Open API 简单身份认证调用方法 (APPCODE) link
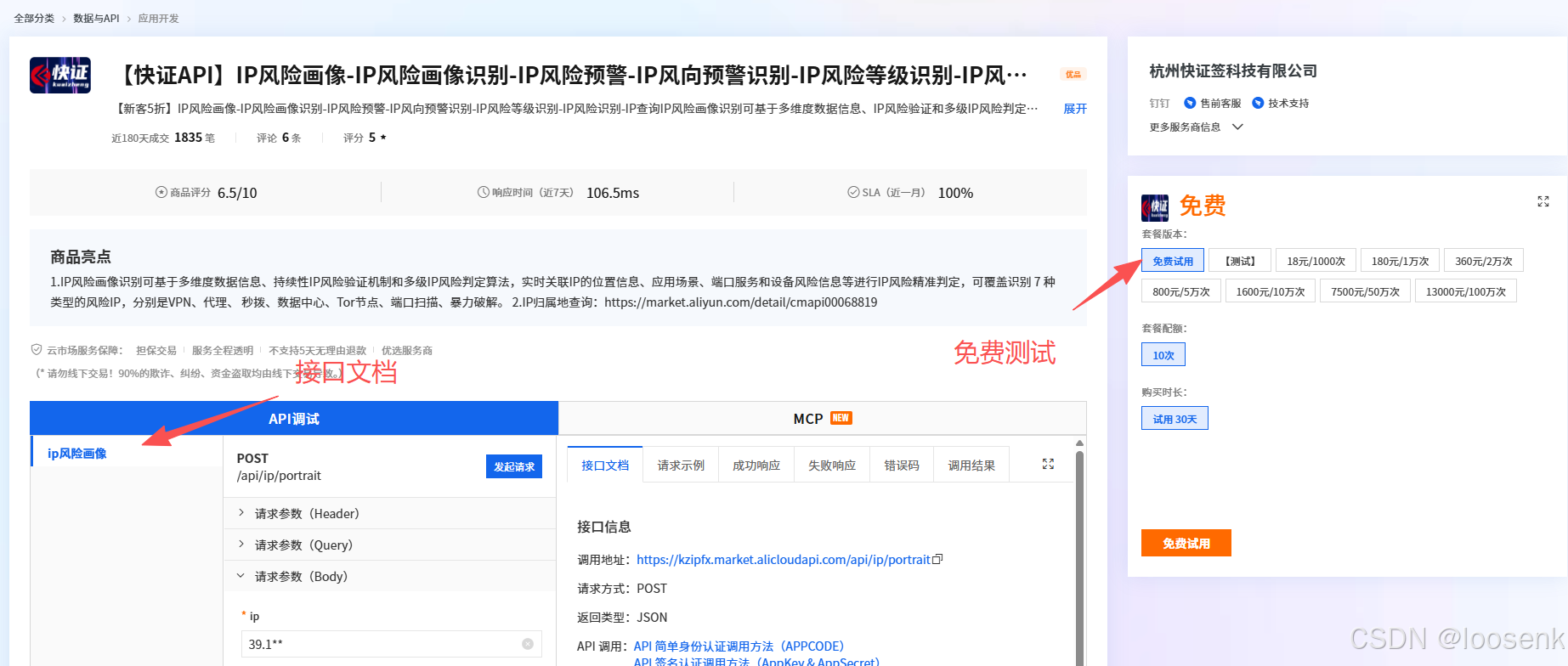The width and height of the screenshot is (1568, 666). click(739, 646)
